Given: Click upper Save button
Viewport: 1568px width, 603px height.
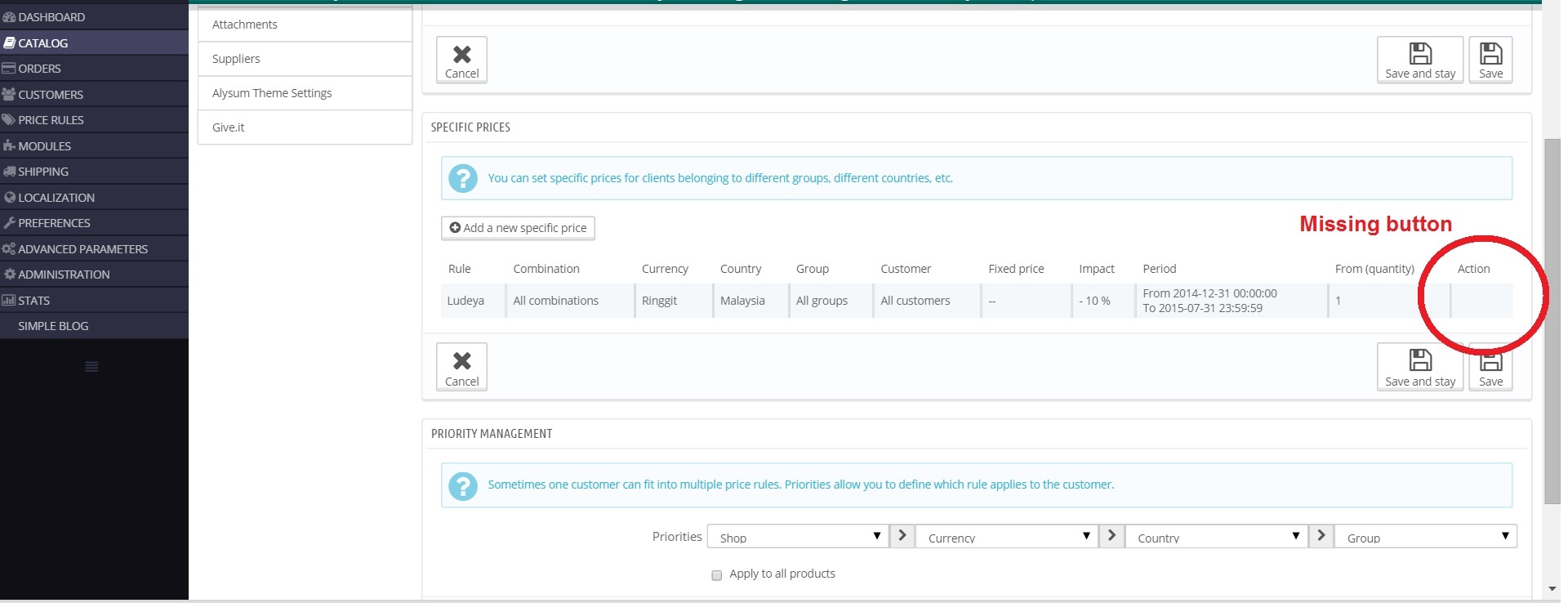Looking at the screenshot, I should pyautogui.click(x=1490, y=60).
